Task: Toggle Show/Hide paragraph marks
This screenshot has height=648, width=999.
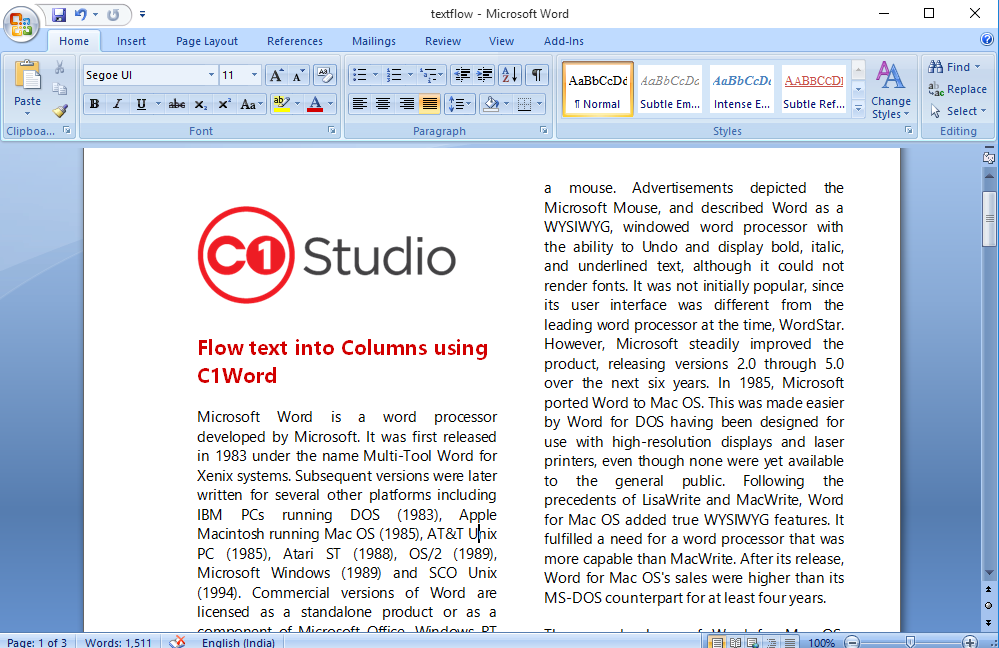Action: pyautogui.click(x=537, y=75)
